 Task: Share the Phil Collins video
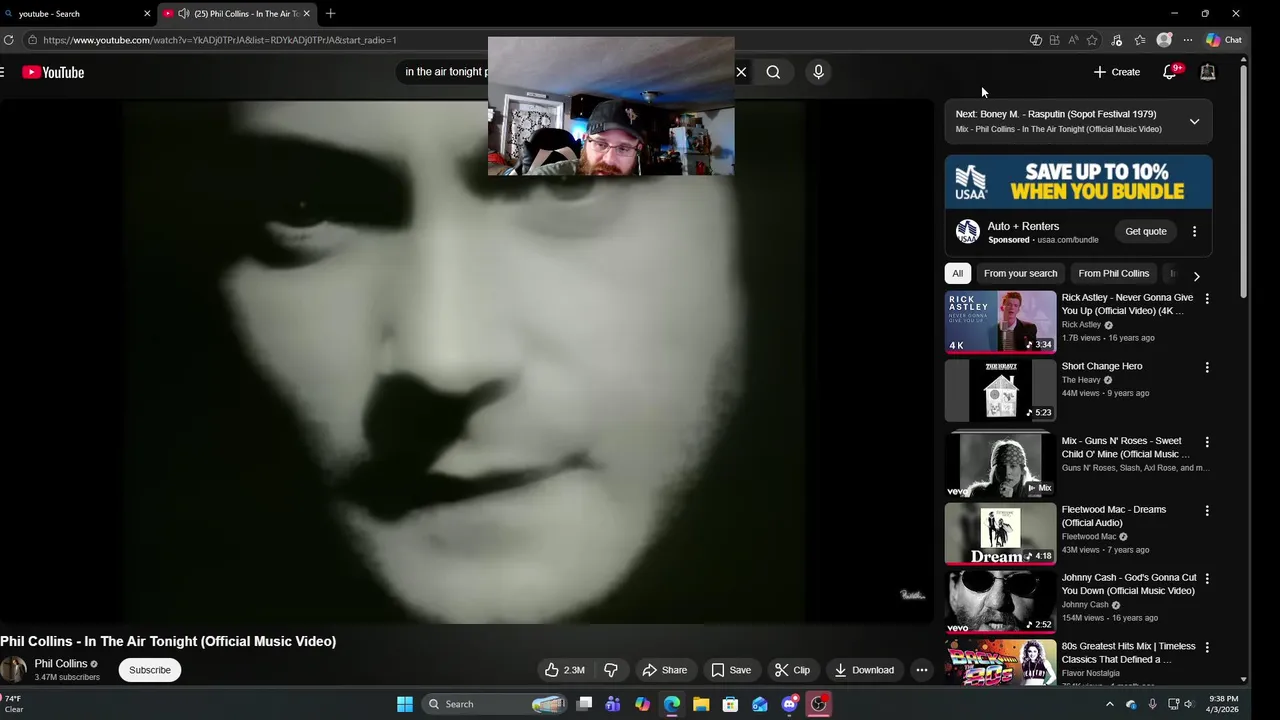pos(664,670)
